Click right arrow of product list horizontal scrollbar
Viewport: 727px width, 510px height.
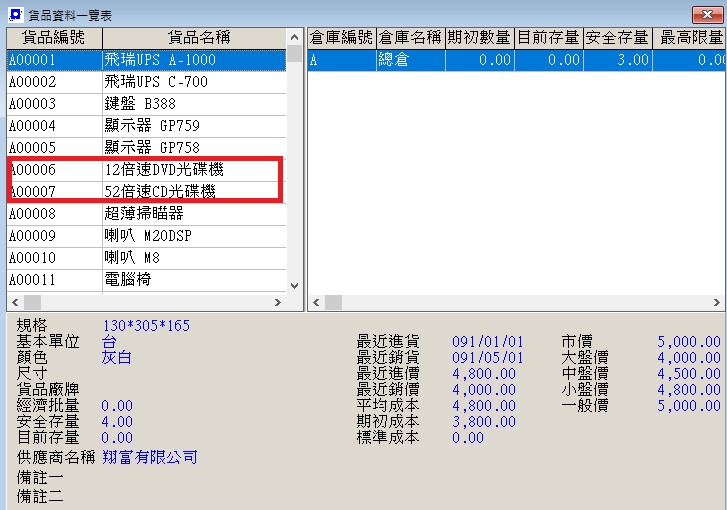tap(278, 302)
